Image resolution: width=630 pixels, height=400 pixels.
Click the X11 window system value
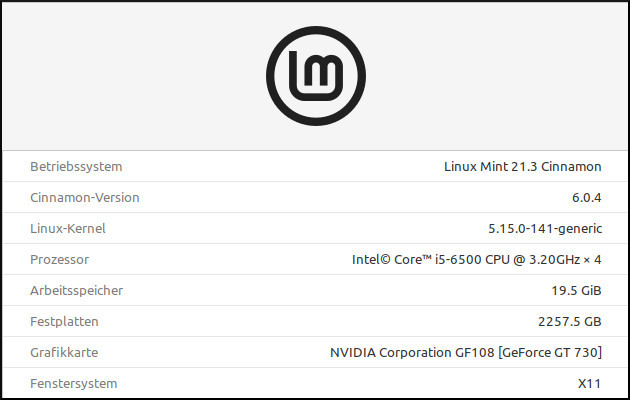pos(589,383)
